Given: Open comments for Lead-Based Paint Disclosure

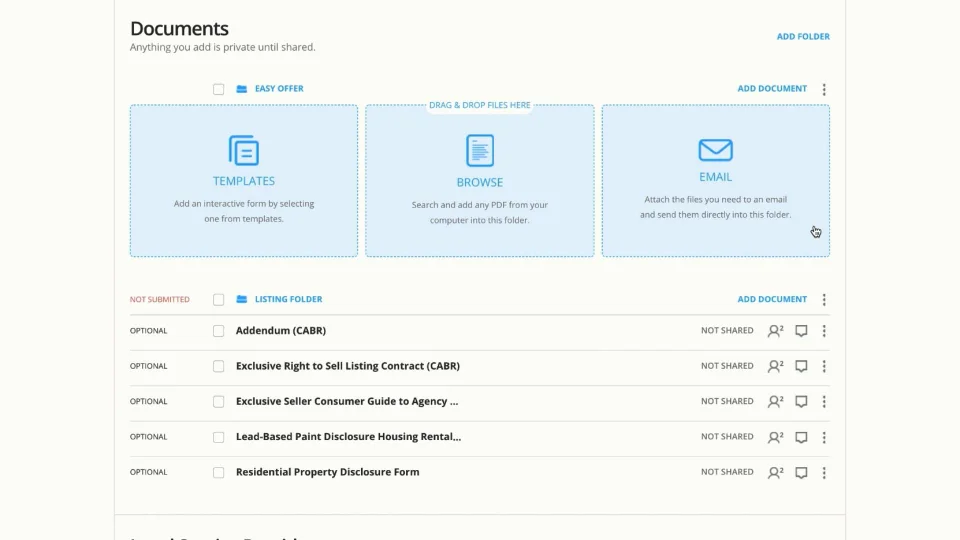Looking at the screenshot, I should [801, 437].
